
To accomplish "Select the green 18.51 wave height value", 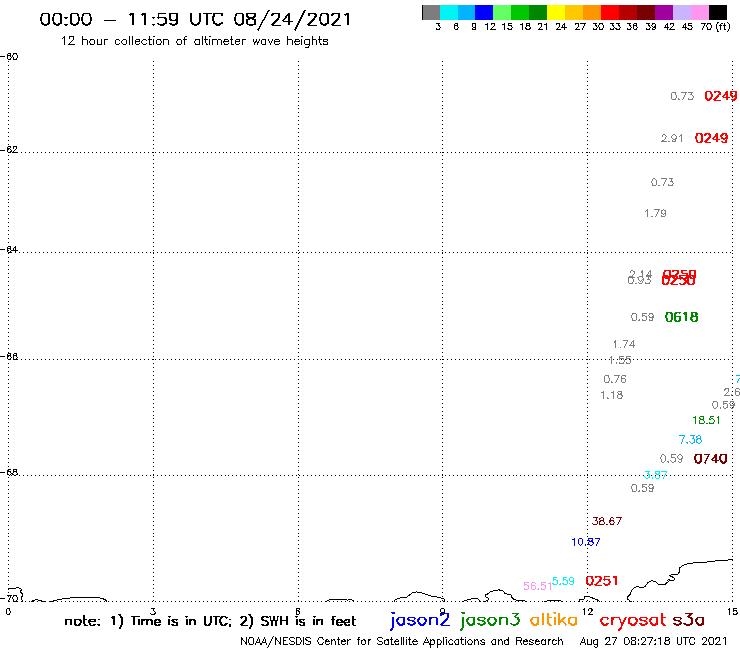I will pos(706,420).
